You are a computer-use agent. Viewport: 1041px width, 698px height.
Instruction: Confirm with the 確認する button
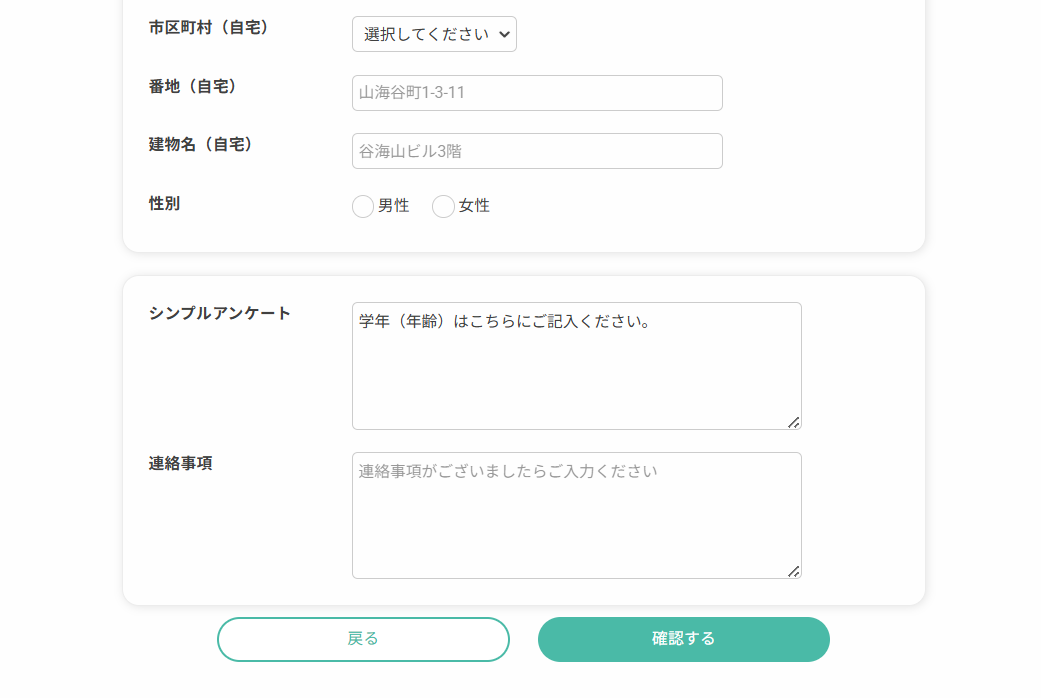pos(683,639)
